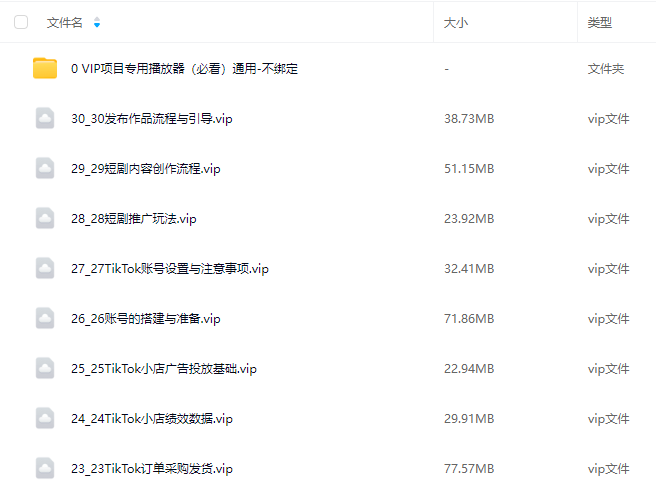
Task: Click file icon for 24_24TikTok小店绩效数据.vip
Action: [x=45, y=418]
